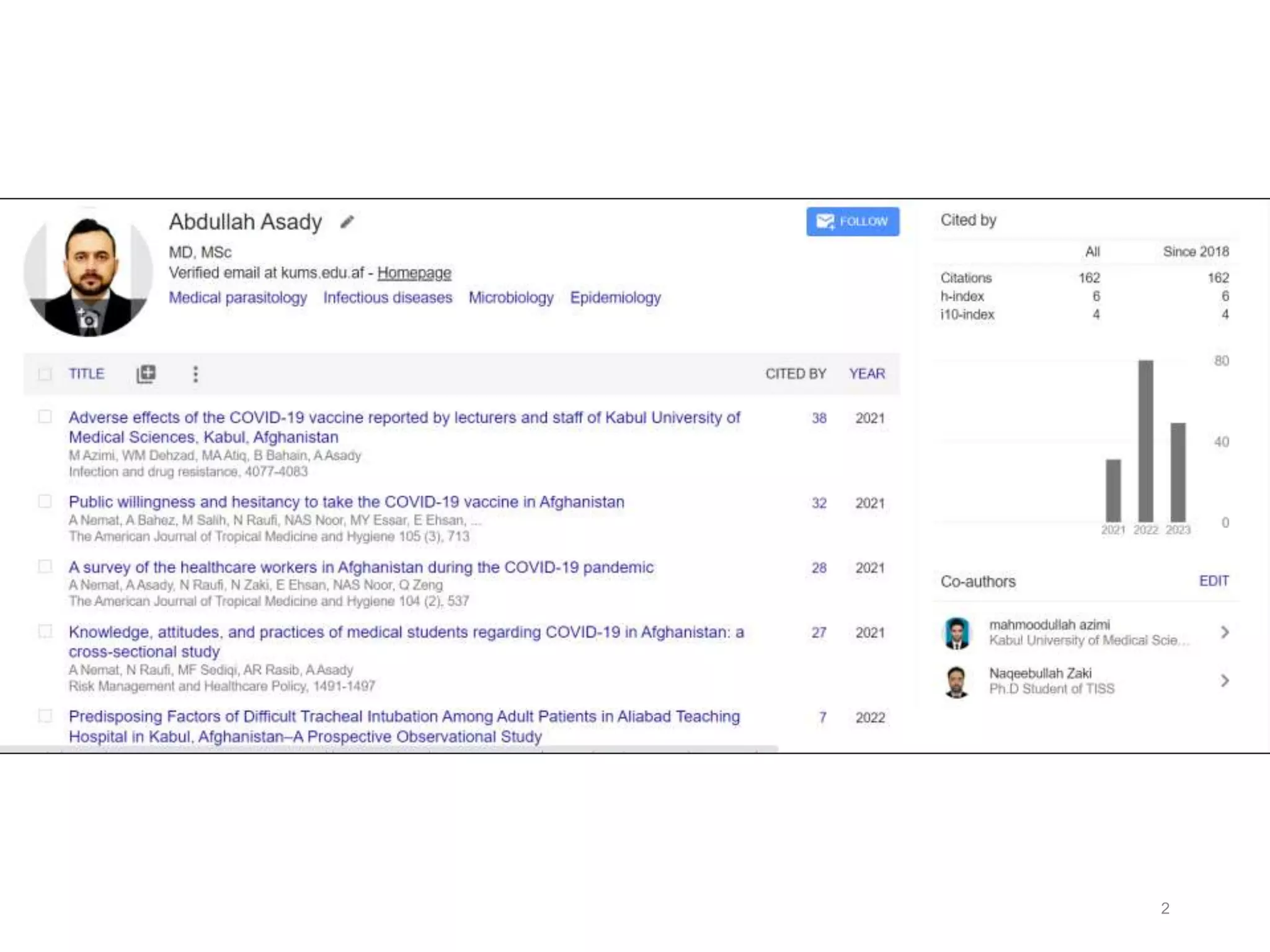This screenshot has width=1270, height=952.
Task: Expand Naqeebullah Zaki co-author chevron
Action: point(1225,681)
